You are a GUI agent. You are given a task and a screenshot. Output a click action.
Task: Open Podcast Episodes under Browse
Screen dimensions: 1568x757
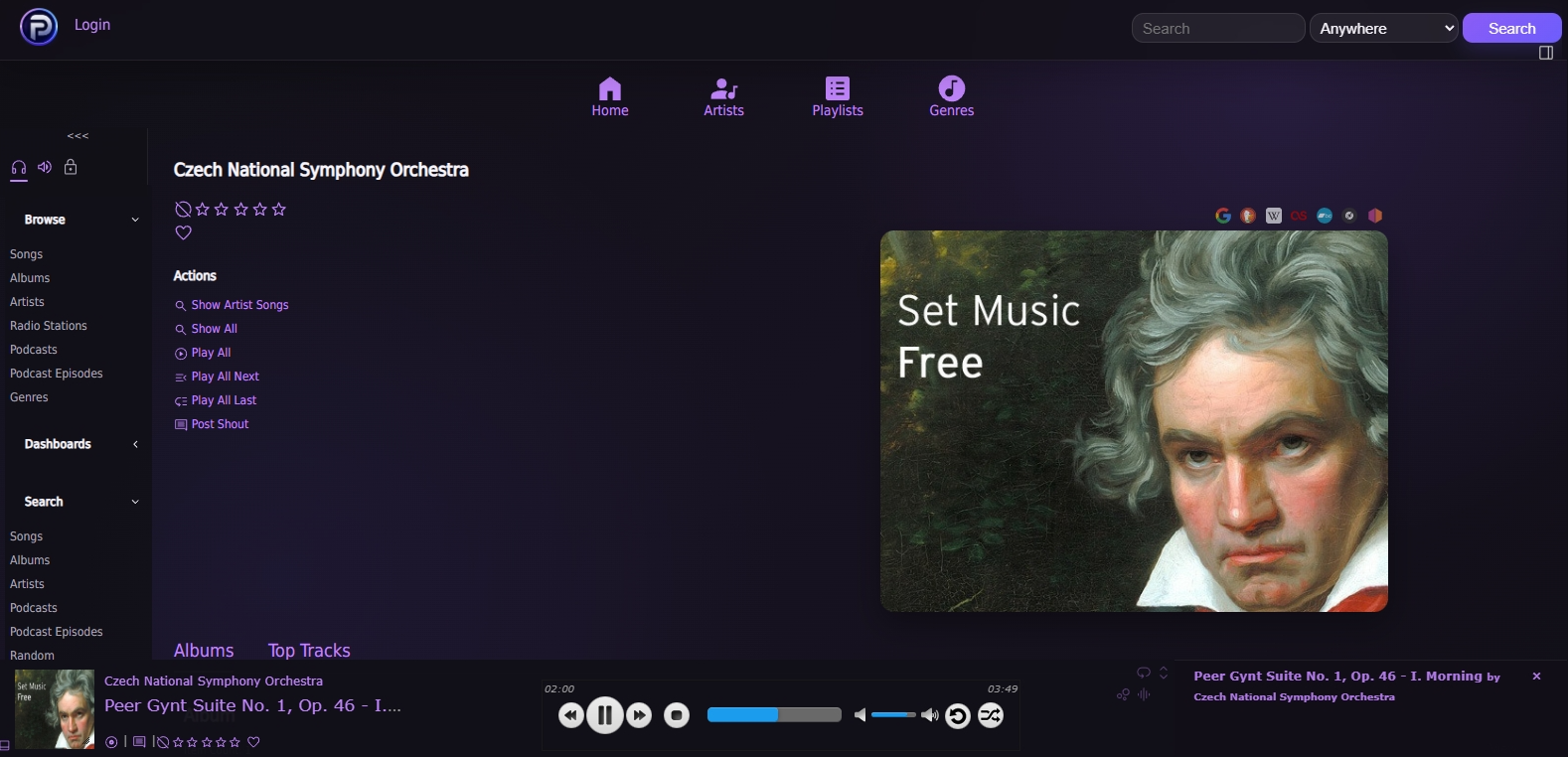point(57,374)
